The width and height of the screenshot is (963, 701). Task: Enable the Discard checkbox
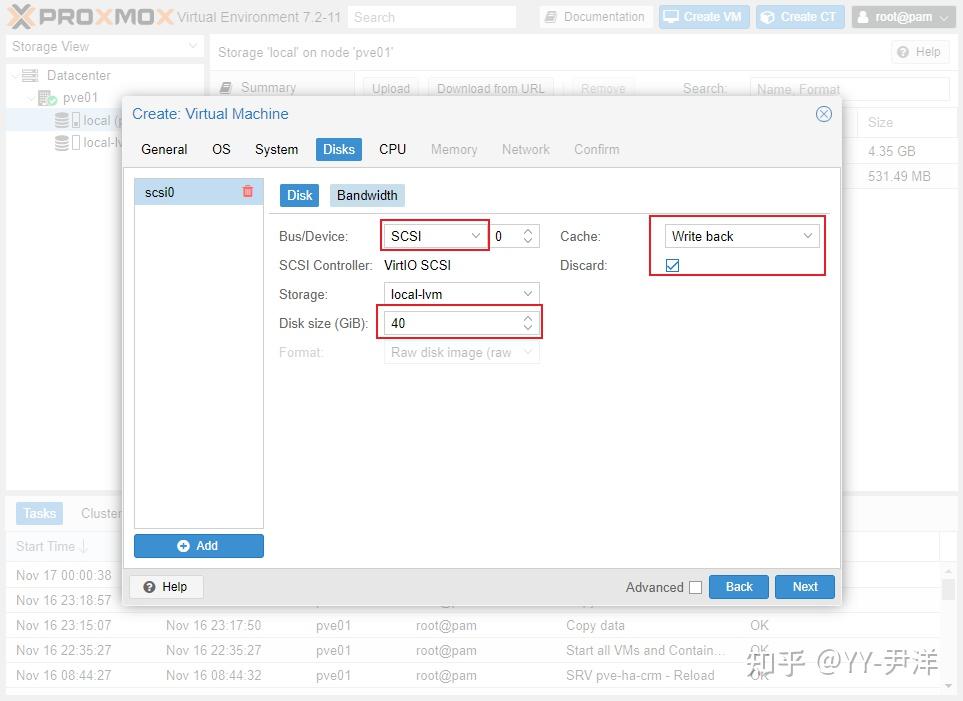672,265
